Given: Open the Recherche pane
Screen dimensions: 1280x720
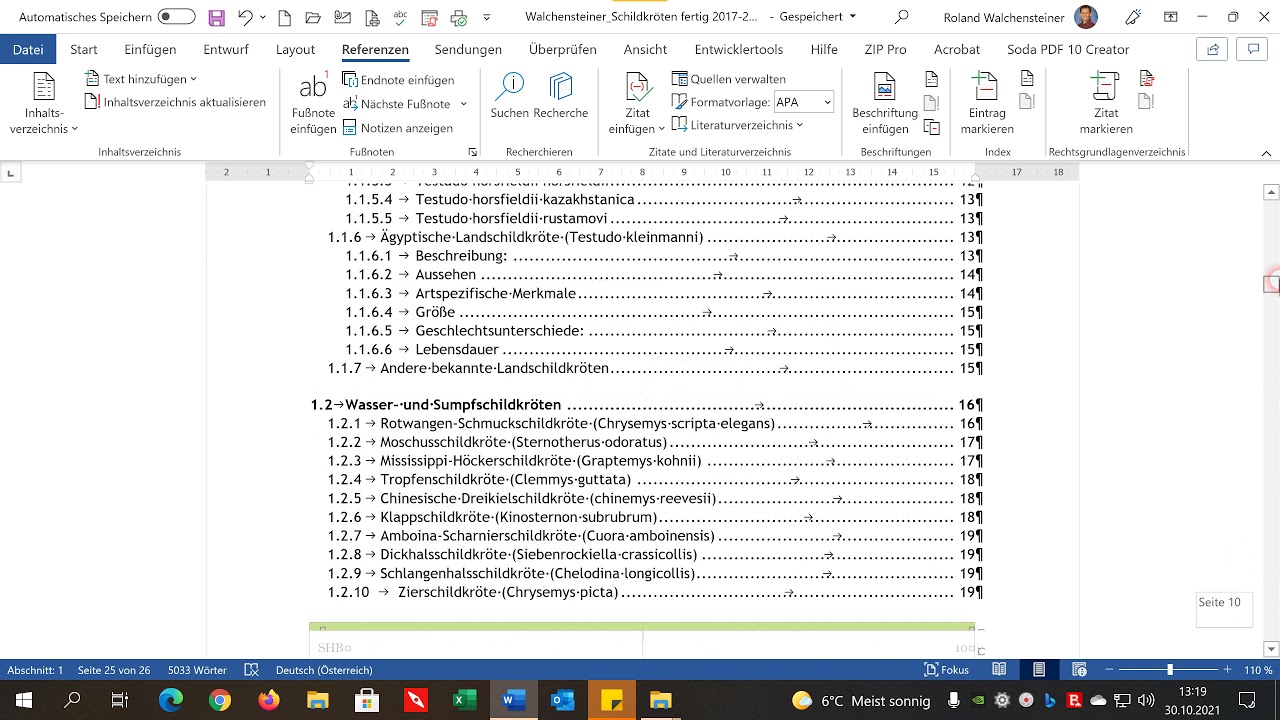Looking at the screenshot, I should coord(561,96).
